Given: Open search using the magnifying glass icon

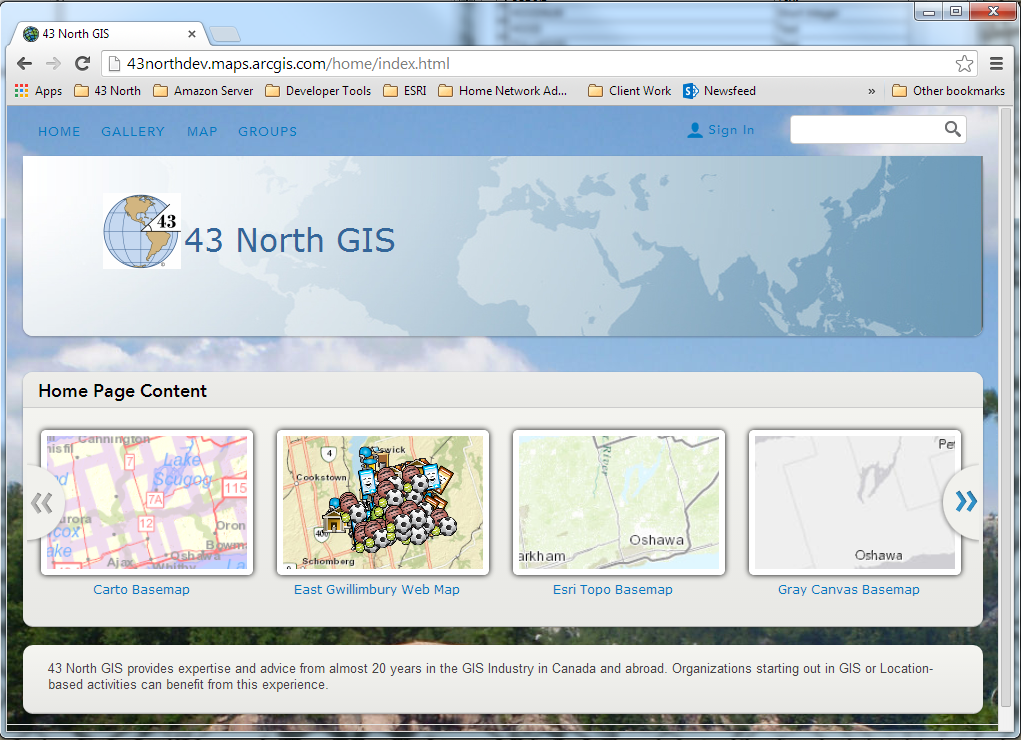Looking at the screenshot, I should tap(951, 129).
